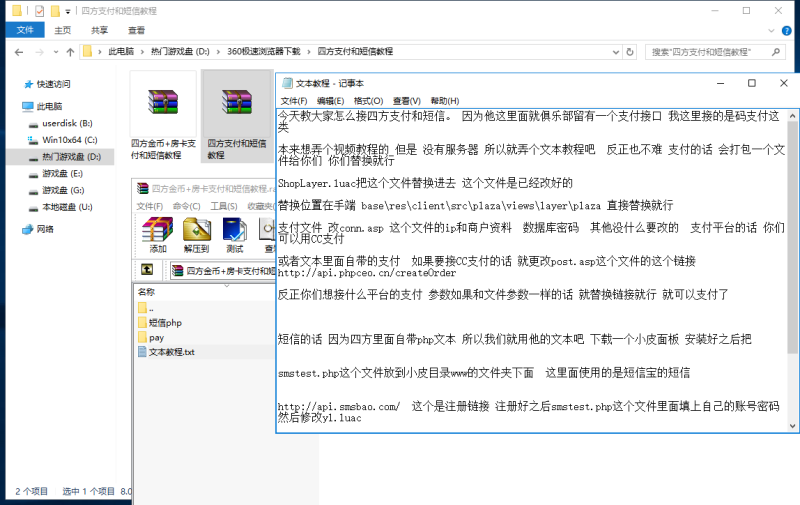Screen dimensions: 800x505
Task: Expand the Explorer ribbon chevron
Action: point(771,31)
